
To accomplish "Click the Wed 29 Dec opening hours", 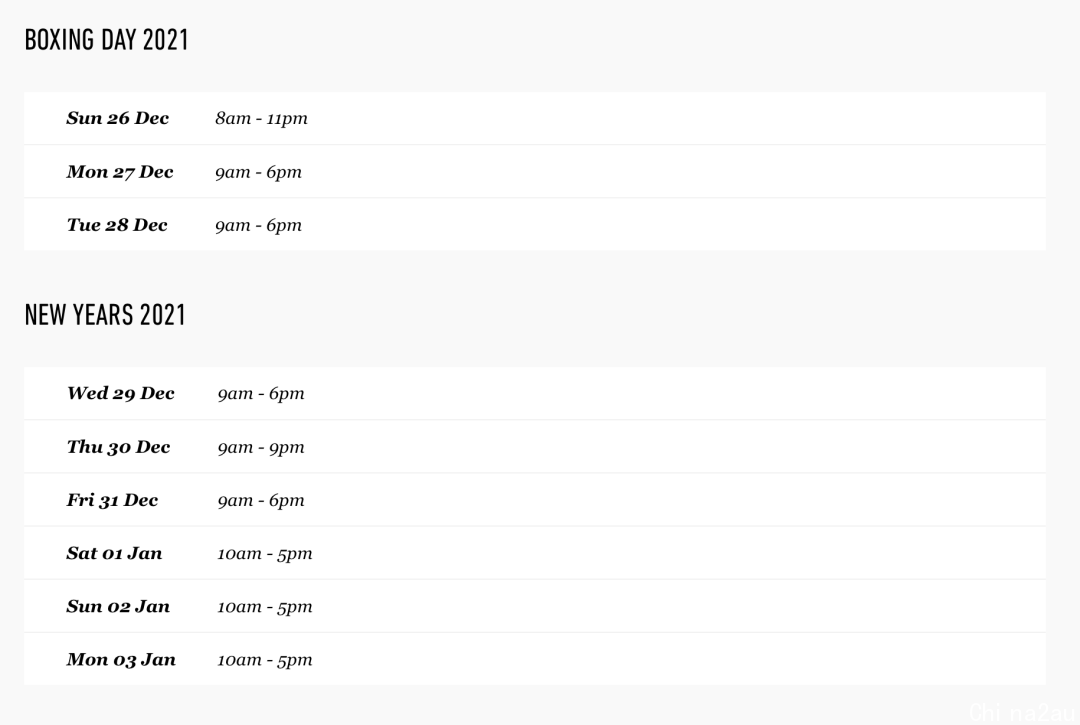I will (x=260, y=393).
